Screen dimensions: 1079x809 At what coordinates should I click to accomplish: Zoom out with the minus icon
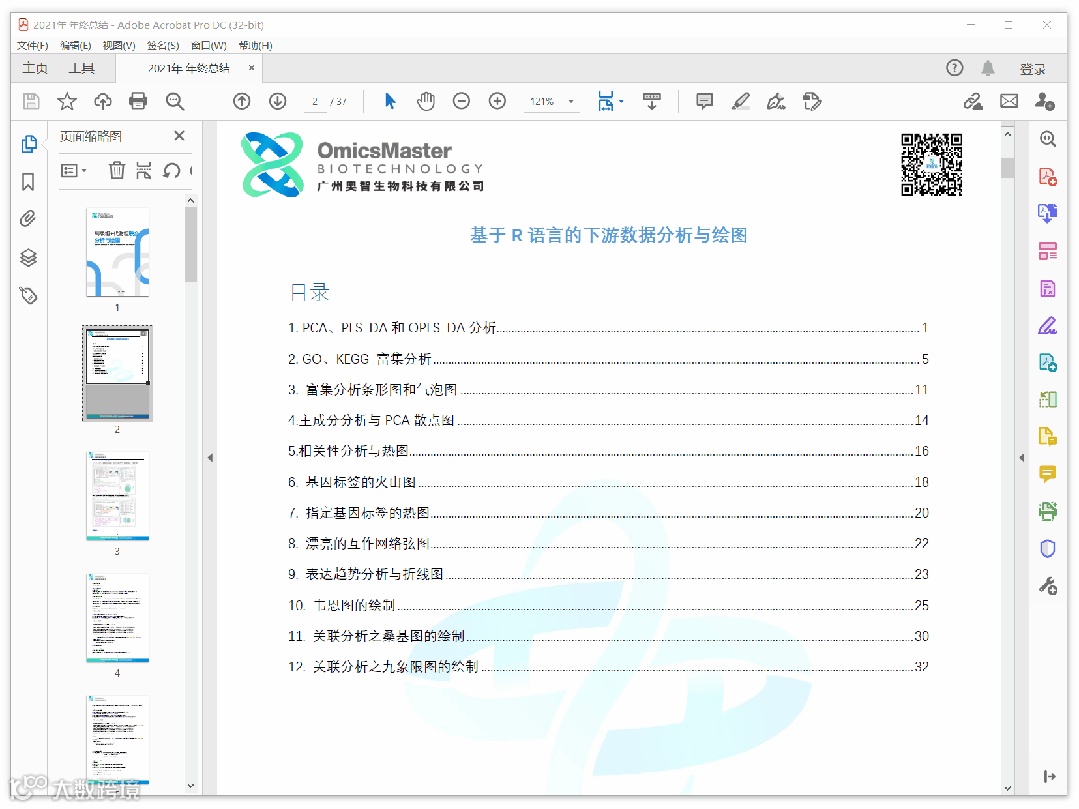click(x=461, y=102)
